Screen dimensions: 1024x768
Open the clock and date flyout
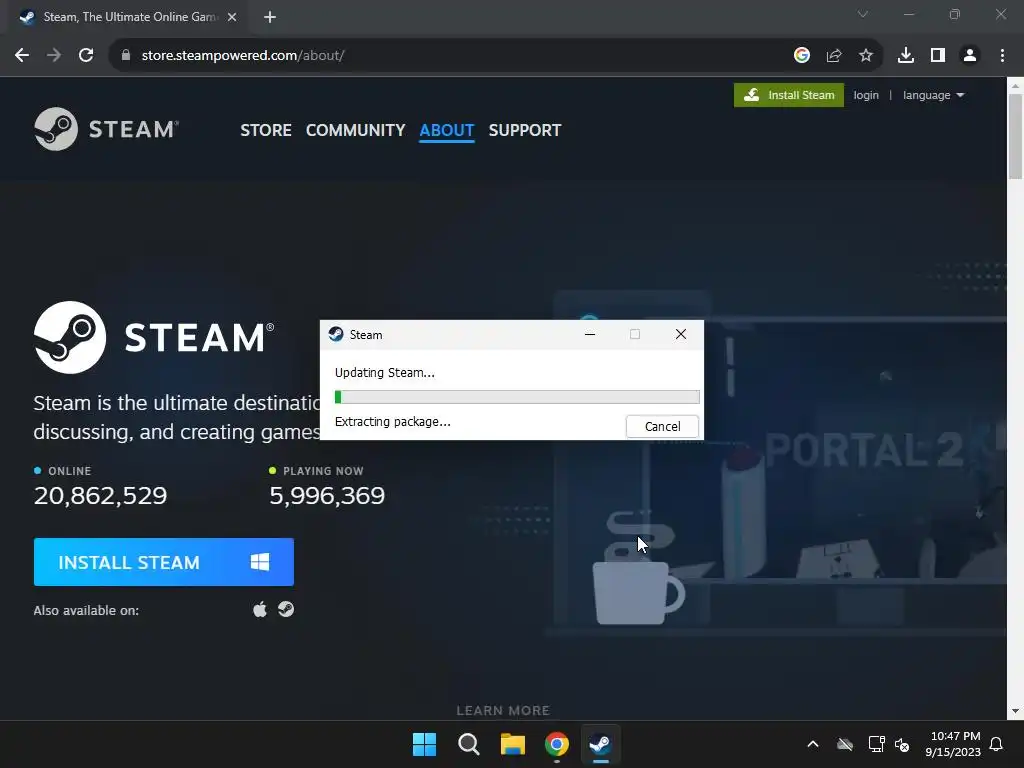tap(953, 744)
